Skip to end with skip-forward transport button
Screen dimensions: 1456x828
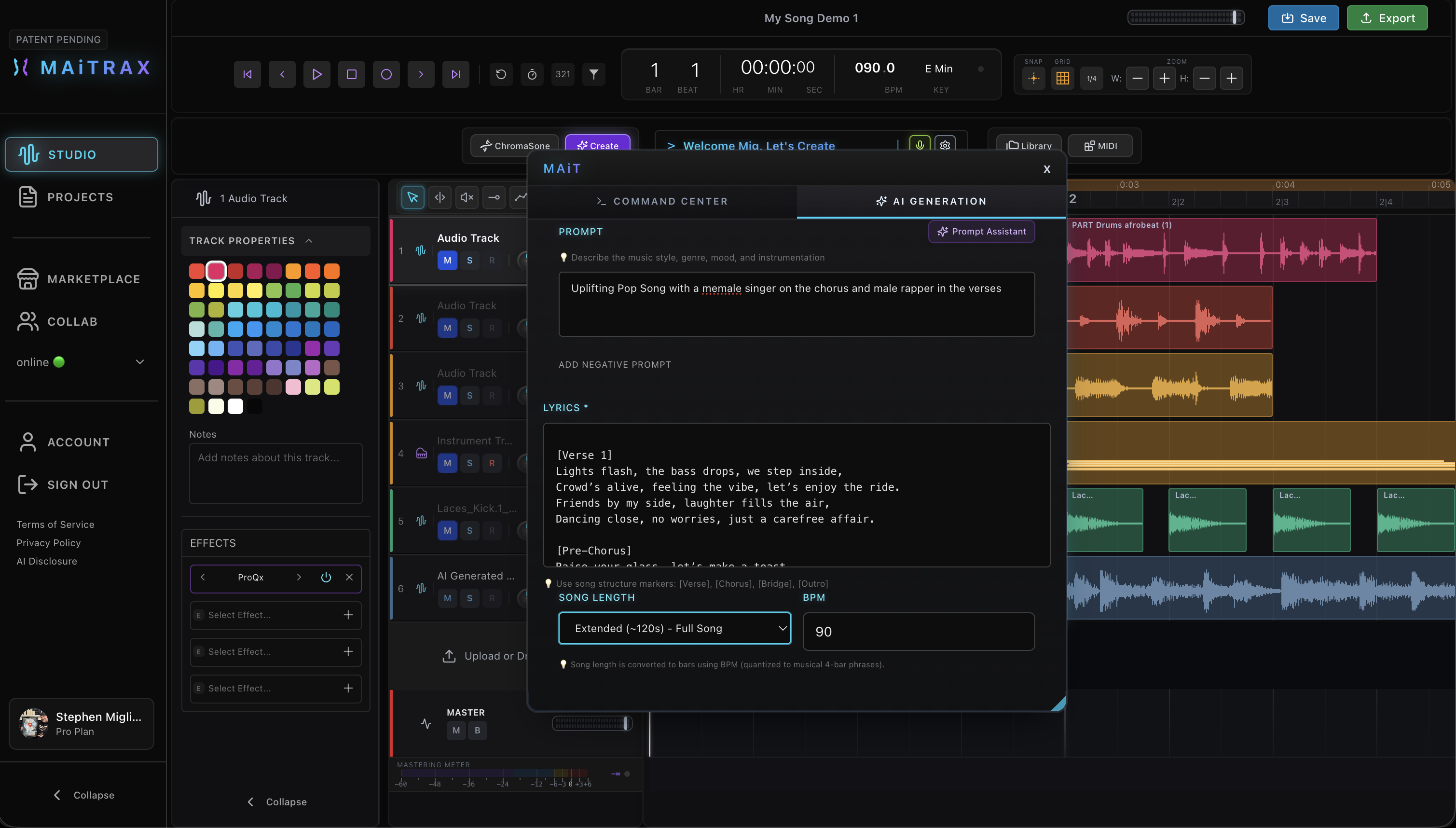pos(455,74)
